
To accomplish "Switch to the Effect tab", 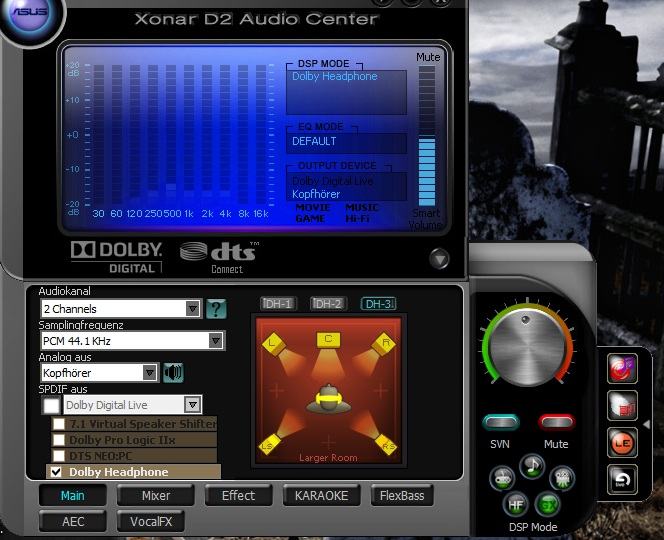I will pos(238,496).
